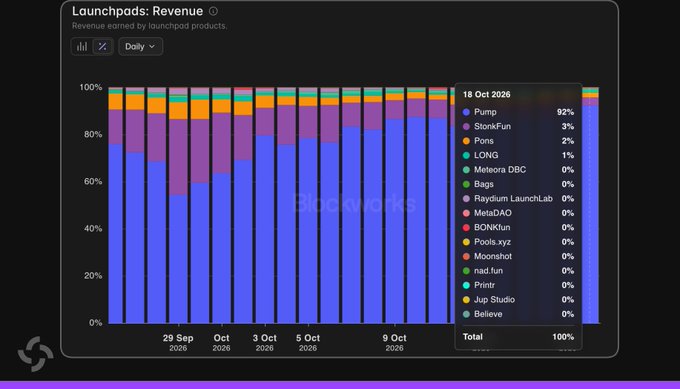Click the LONG legend entry
The height and width of the screenshot is (389, 680).
(518, 155)
